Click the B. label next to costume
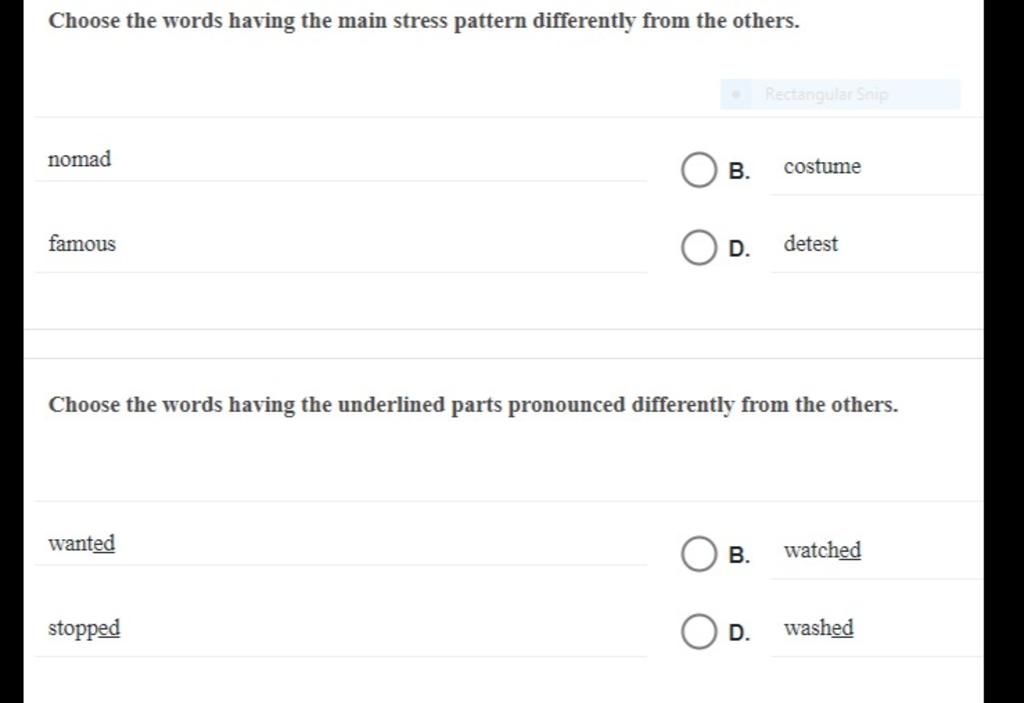1024x703 pixels. point(739,171)
